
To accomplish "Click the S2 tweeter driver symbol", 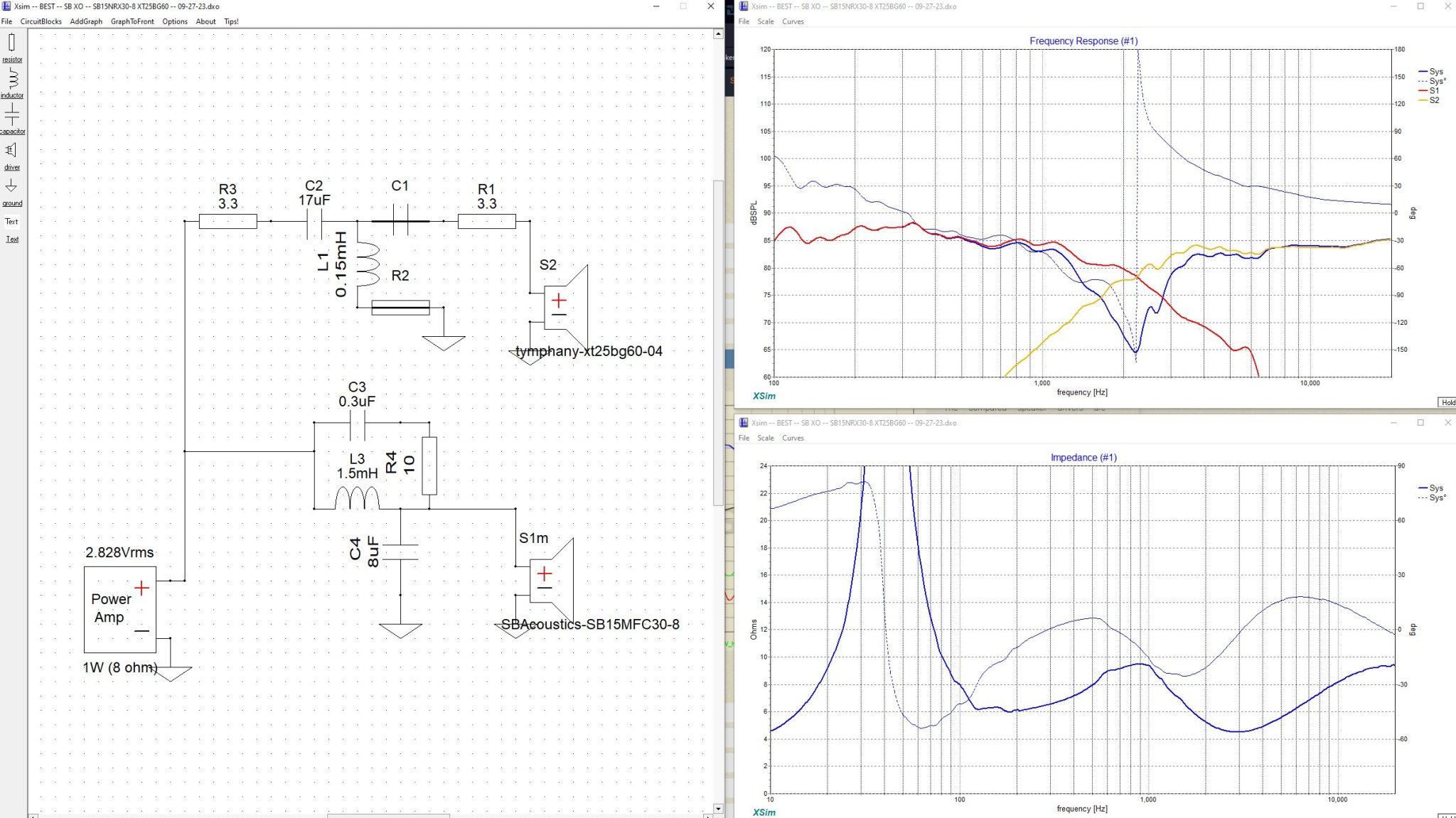I will tap(566, 307).
